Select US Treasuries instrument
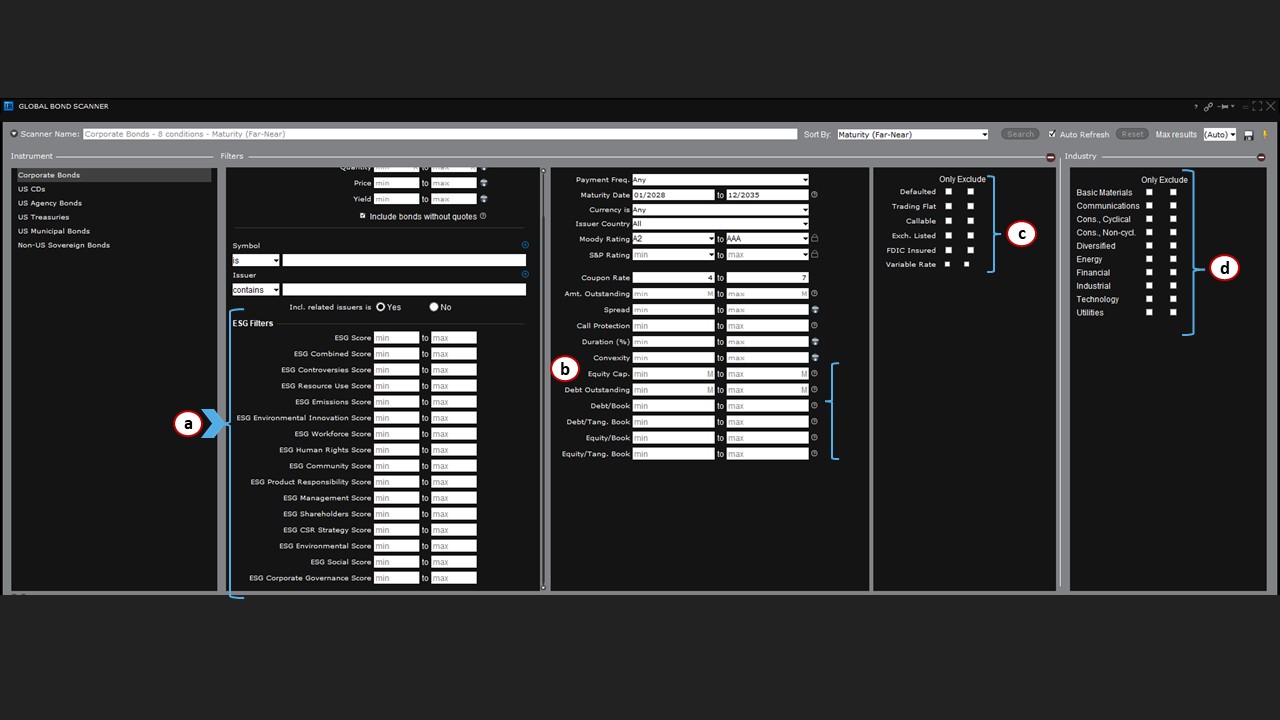 (43, 217)
